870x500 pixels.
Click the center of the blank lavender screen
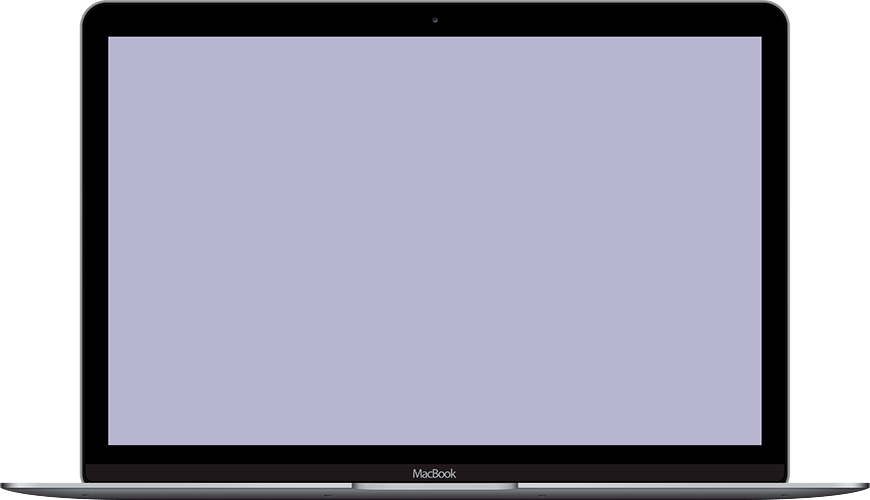click(435, 241)
